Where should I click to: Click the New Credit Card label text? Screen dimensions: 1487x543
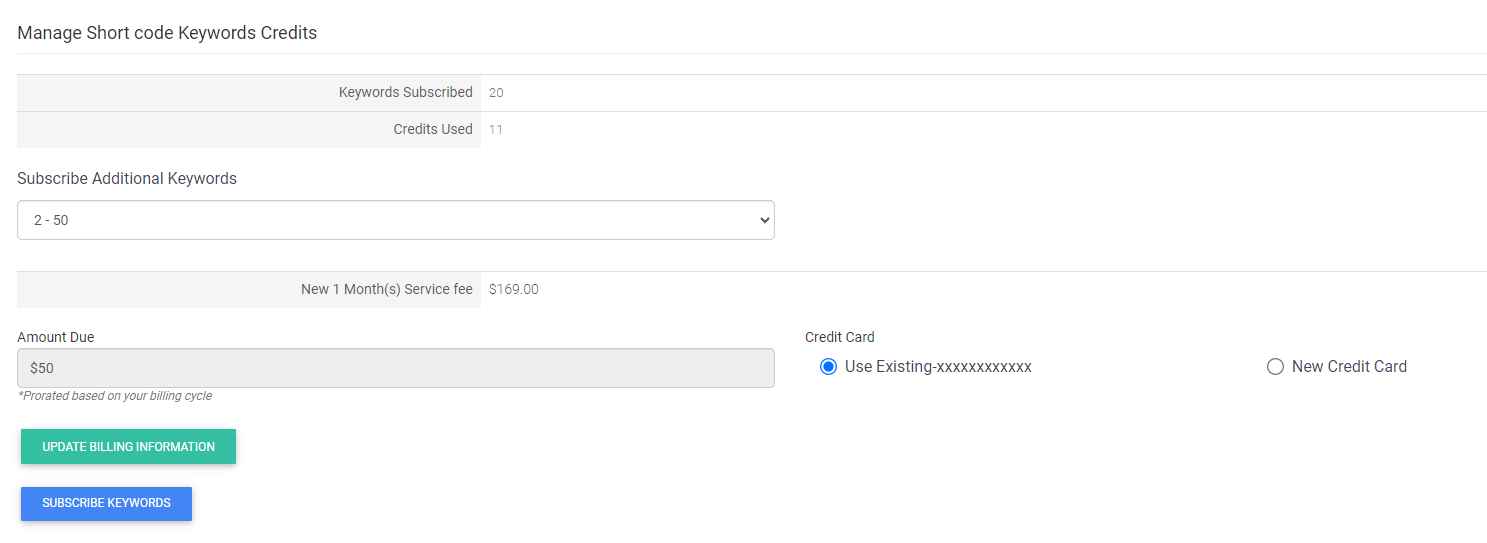point(1349,367)
